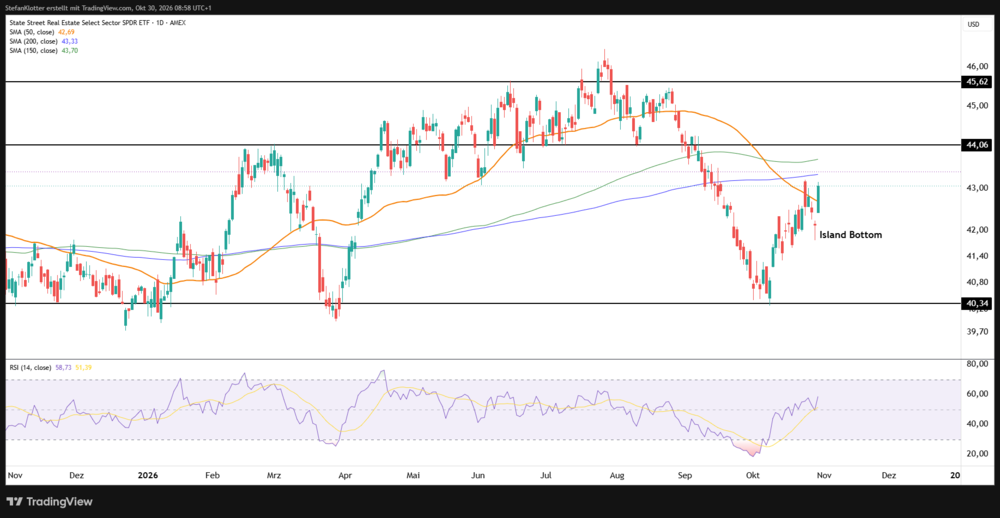Click the 2026 year marker on time axis

click(x=148, y=476)
